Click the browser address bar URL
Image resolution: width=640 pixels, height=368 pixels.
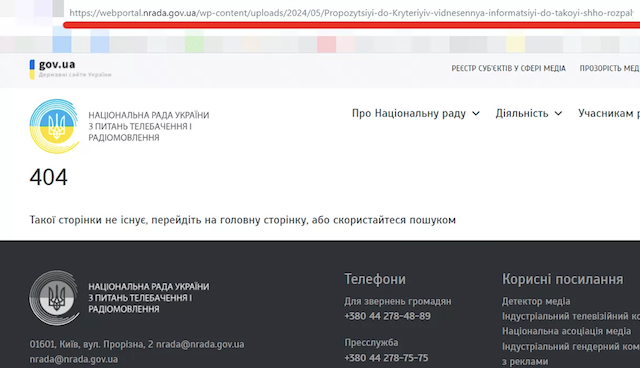tap(351, 13)
